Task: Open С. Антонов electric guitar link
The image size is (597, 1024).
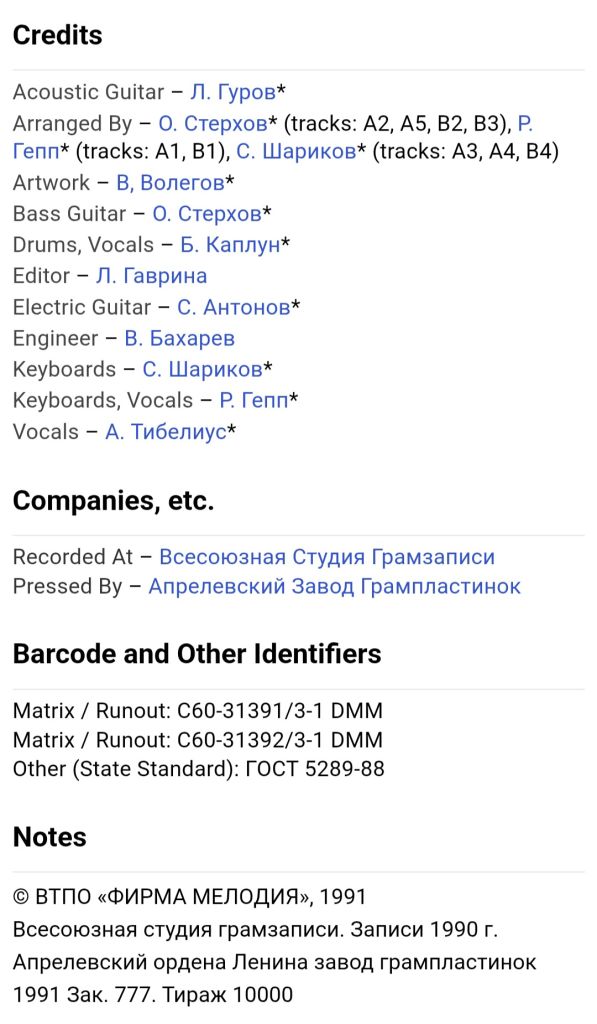Action: (x=234, y=307)
